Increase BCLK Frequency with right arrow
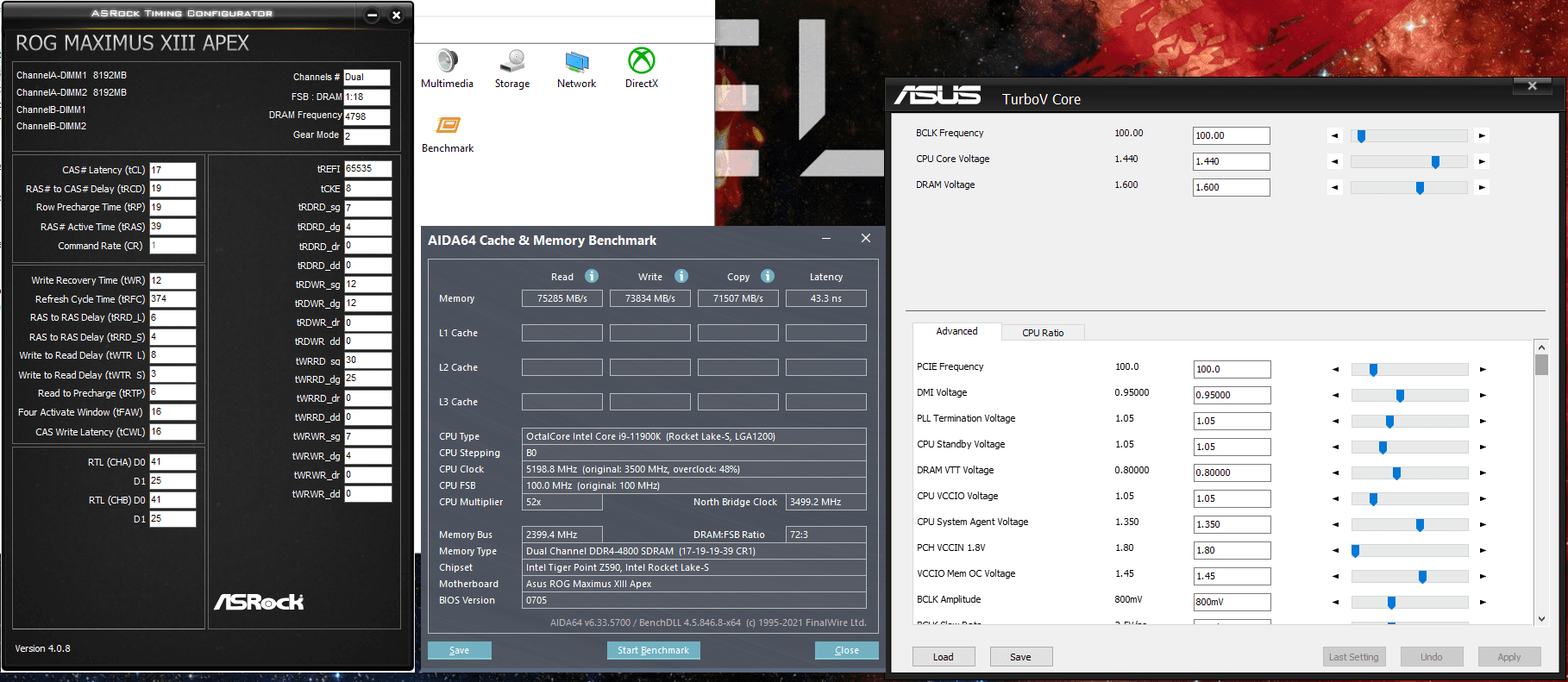This screenshot has width=1568, height=682. [x=1482, y=135]
